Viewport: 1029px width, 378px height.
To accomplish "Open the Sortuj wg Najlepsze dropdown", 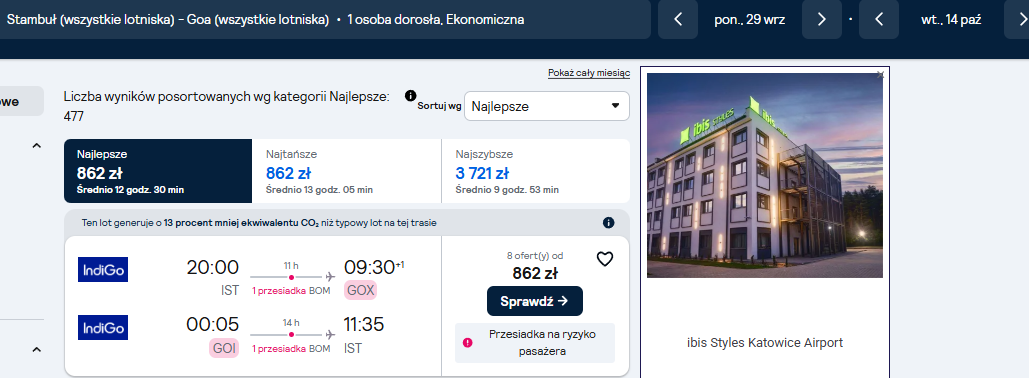I will pyautogui.click(x=547, y=106).
